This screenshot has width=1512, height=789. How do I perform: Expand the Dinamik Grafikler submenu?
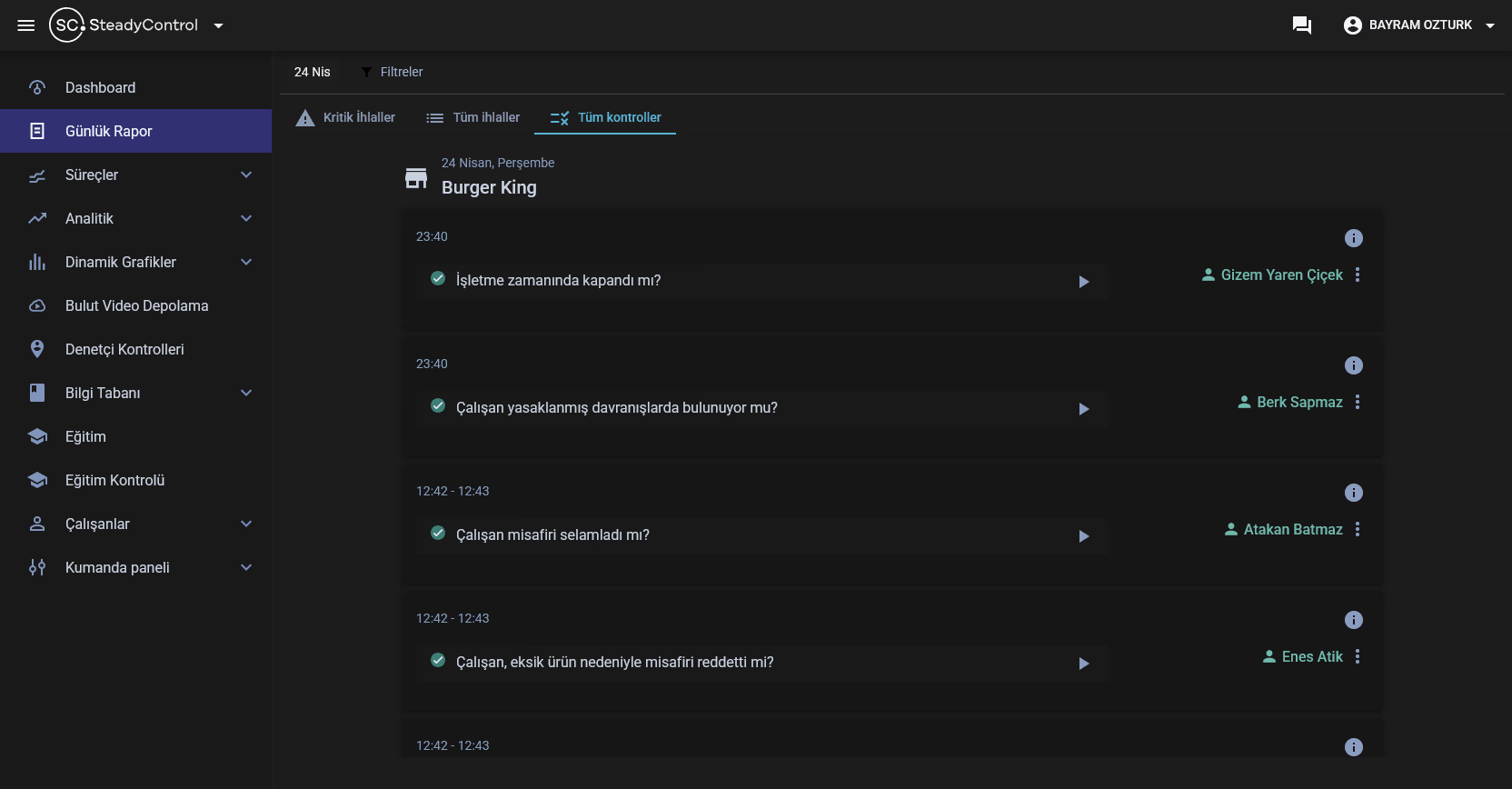tap(245, 262)
